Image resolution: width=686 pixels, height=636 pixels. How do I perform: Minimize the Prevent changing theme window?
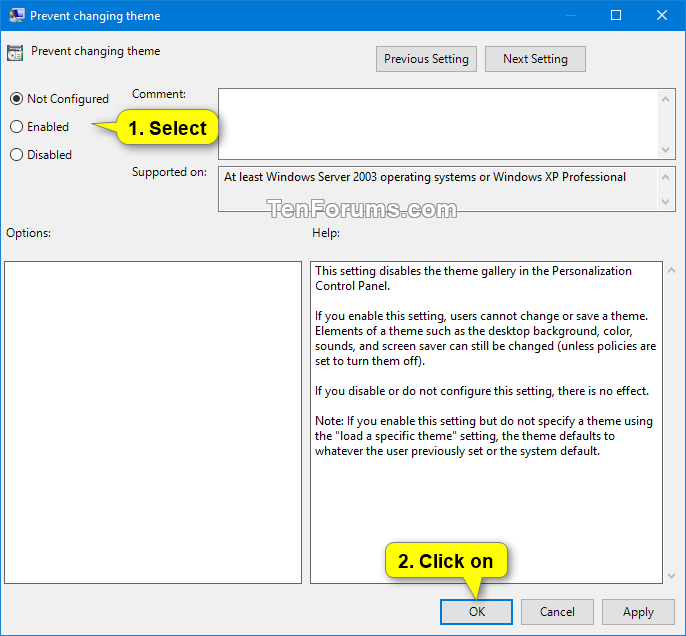tap(570, 15)
